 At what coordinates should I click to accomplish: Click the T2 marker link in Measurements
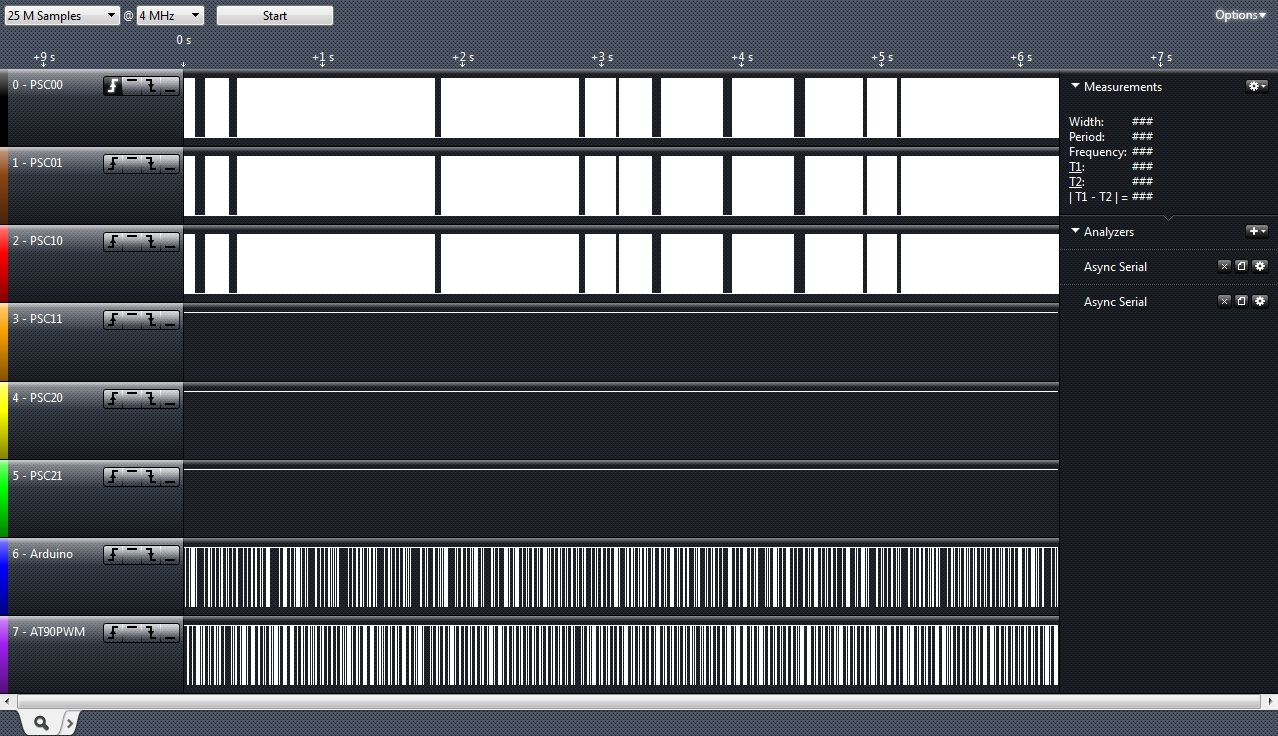pyautogui.click(x=1076, y=182)
